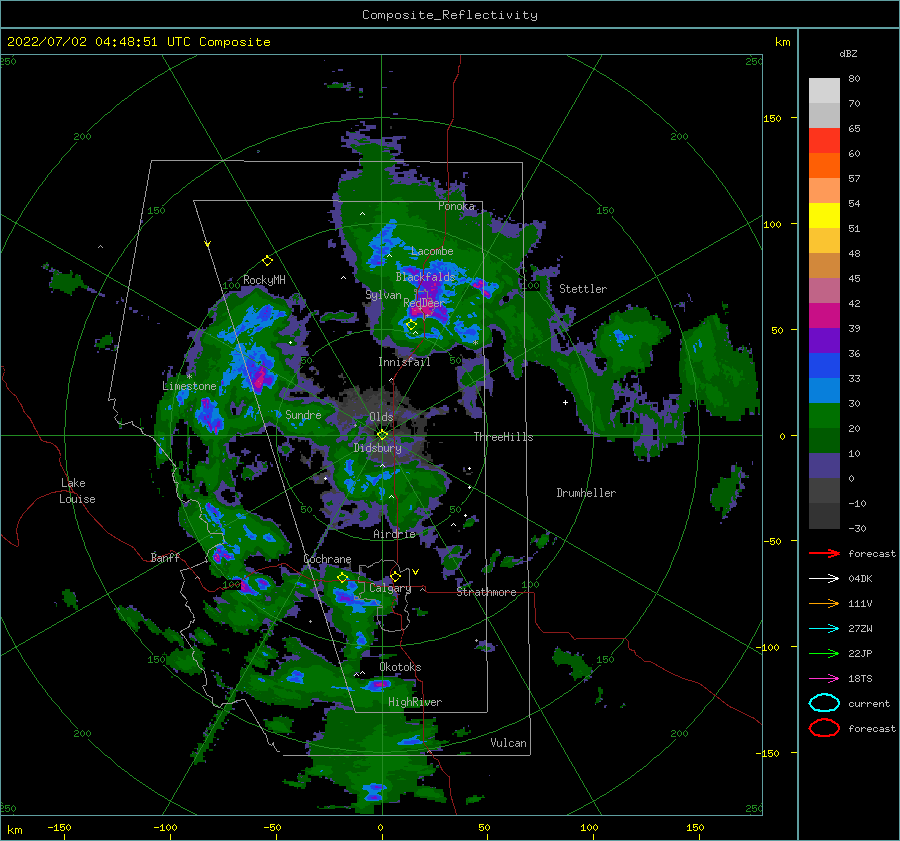Click the dBZ legend heading

(x=848, y=53)
